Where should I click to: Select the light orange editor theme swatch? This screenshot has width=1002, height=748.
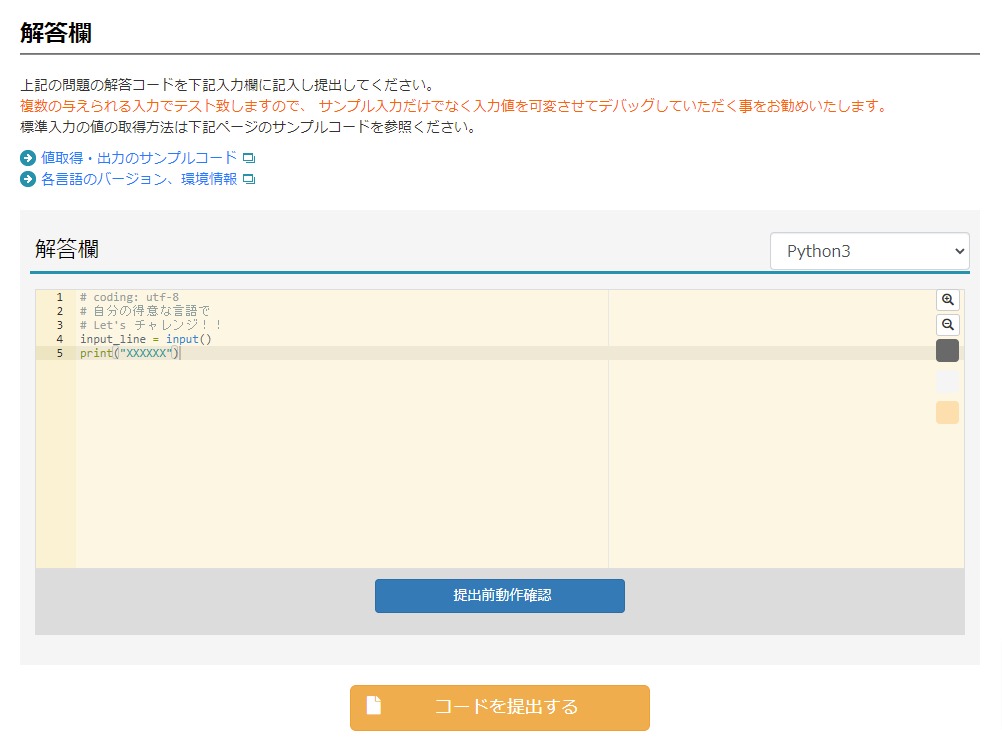click(947, 413)
